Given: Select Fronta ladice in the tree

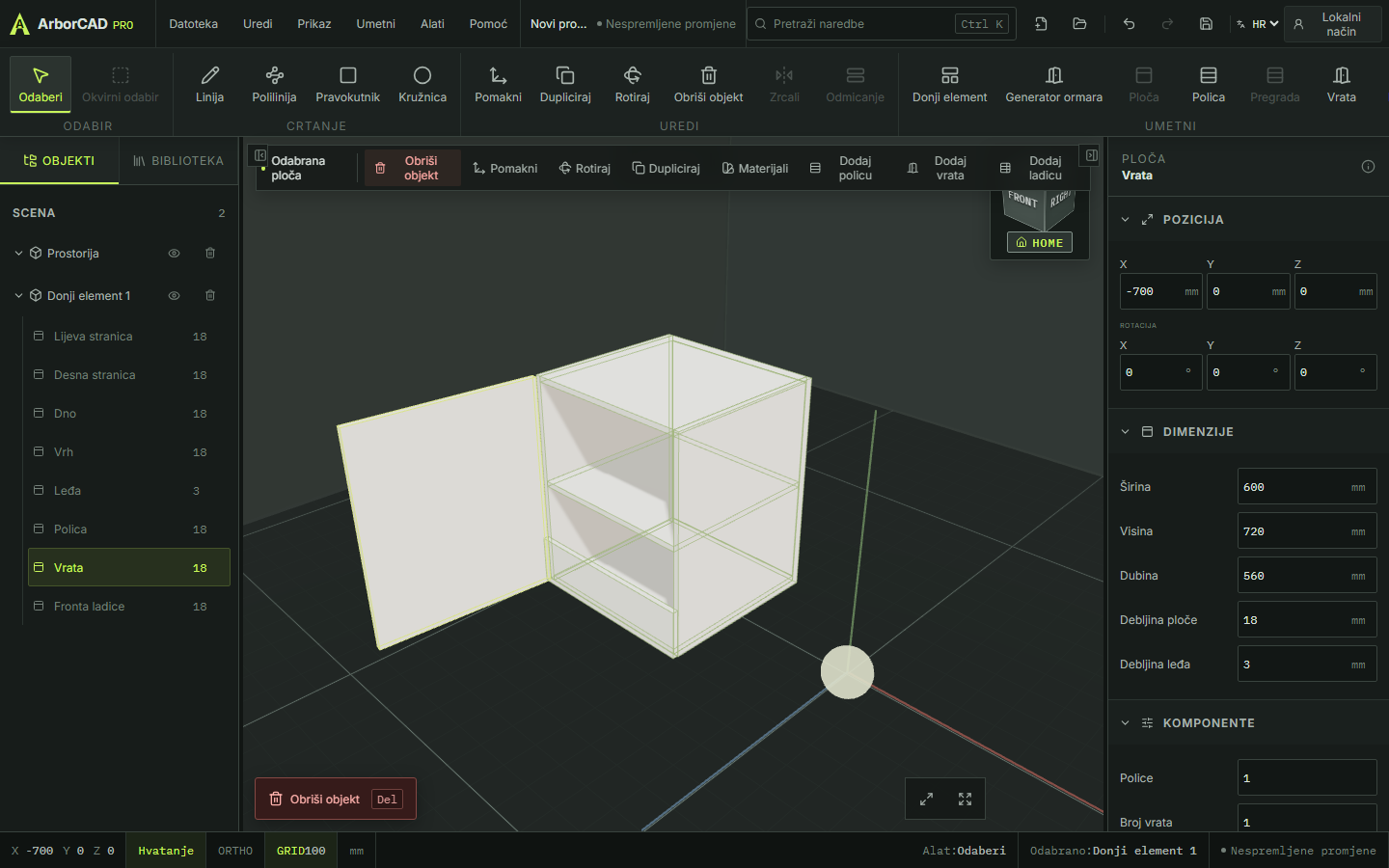Looking at the screenshot, I should (129, 606).
